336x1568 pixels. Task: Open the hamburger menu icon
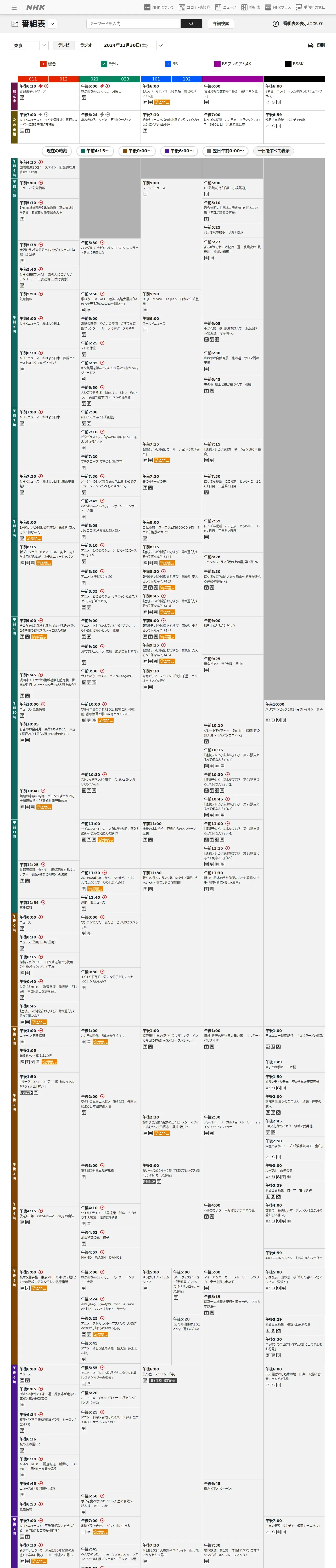(14, 7)
